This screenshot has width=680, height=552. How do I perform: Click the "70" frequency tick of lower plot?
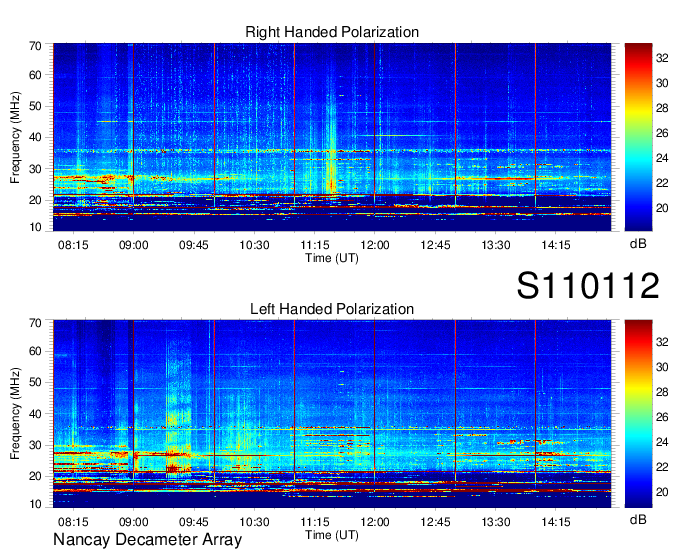[x=36, y=323]
